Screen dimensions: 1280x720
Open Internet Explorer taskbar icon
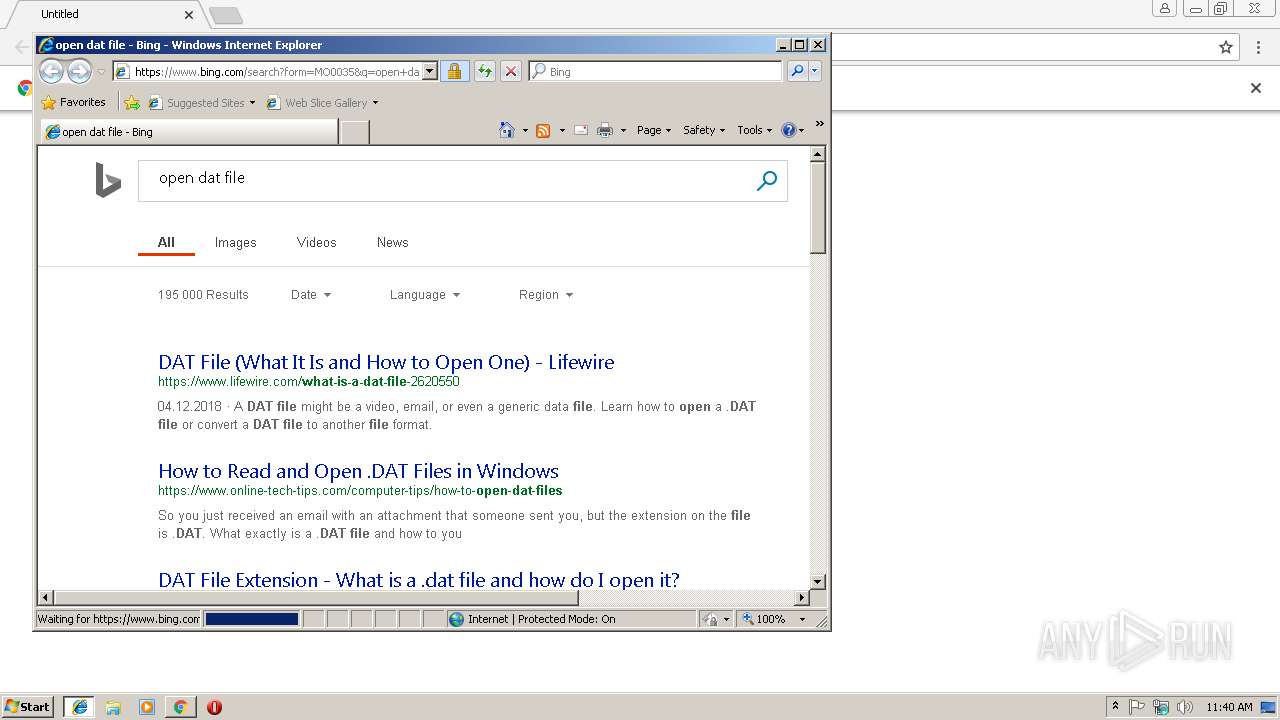pos(79,707)
